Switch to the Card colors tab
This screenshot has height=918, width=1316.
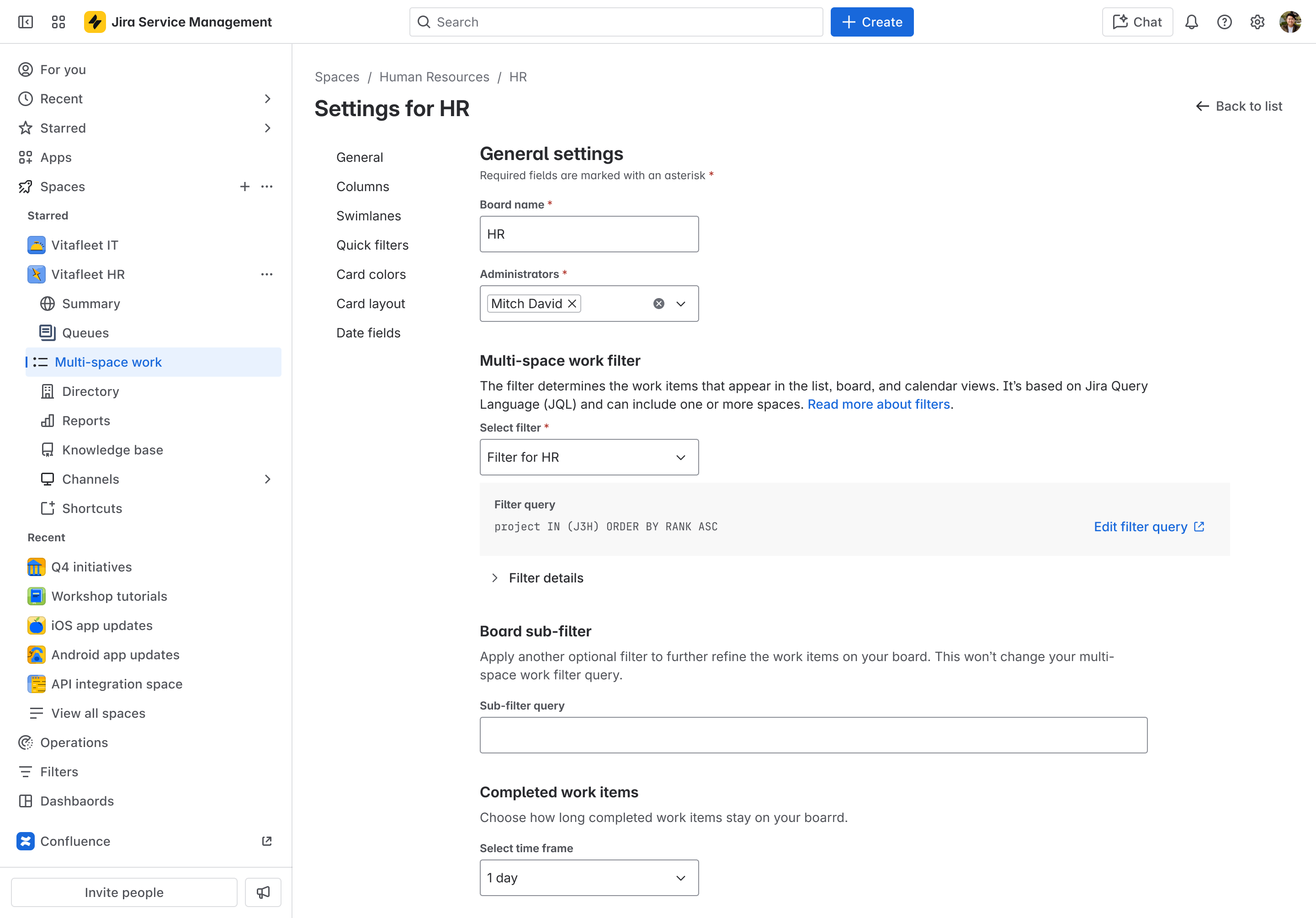(x=371, y=274)
